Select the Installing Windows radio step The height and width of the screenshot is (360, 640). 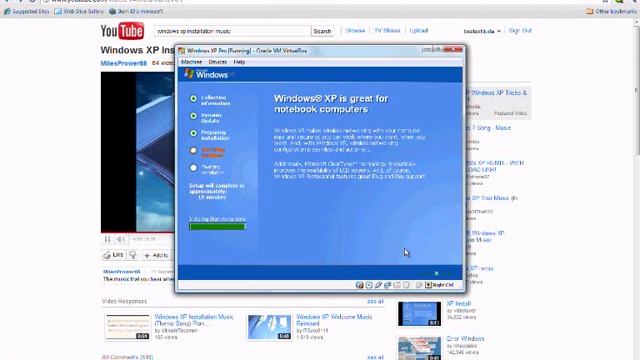[x=193, y=151]
